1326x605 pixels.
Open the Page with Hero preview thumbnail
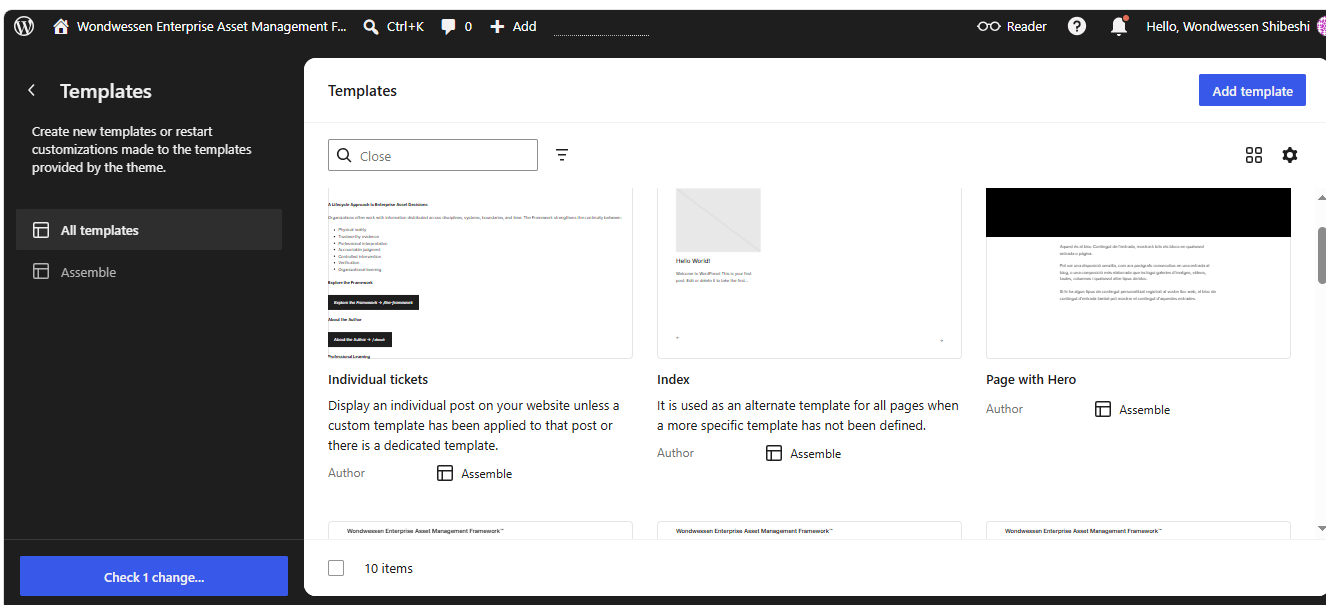[x=1138, y=273]
